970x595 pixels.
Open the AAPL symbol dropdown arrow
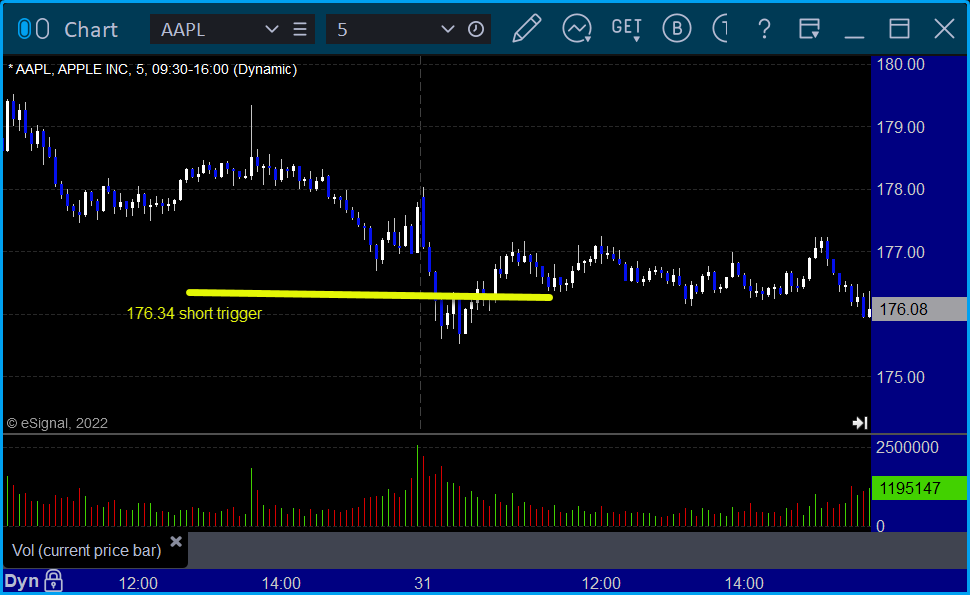(x=271, y=29)
